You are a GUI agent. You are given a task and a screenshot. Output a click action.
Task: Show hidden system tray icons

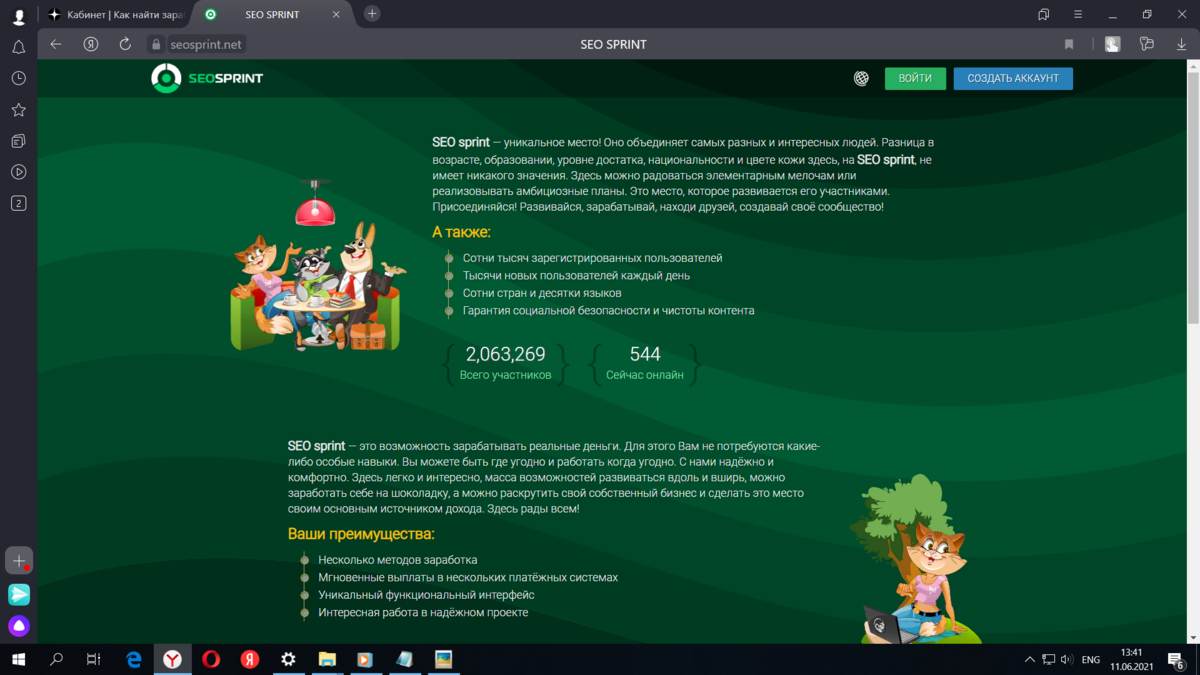(1030, 660)
